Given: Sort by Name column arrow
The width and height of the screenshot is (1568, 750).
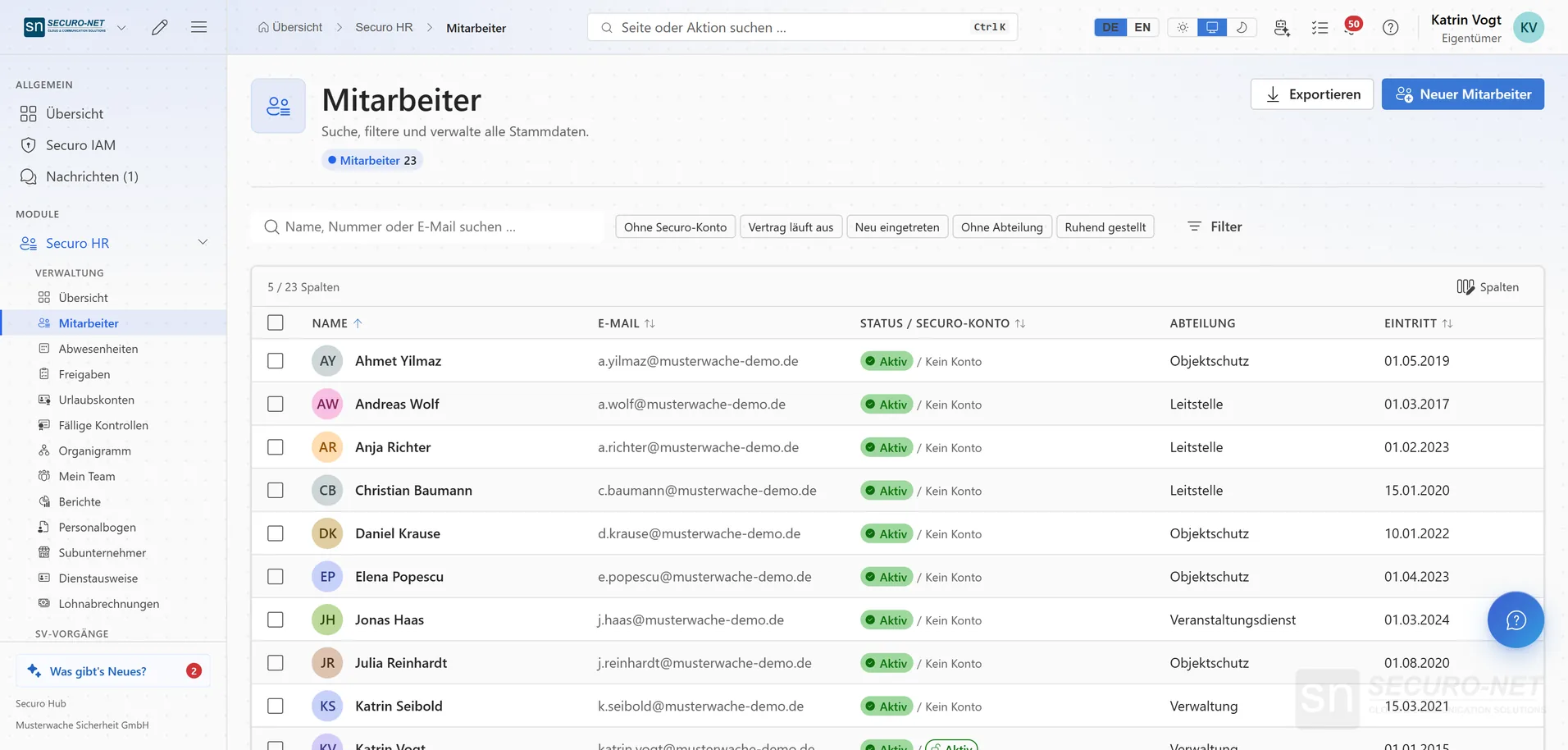Looking at the screenshot, I should pyautogui.click(x=358, y=323).
